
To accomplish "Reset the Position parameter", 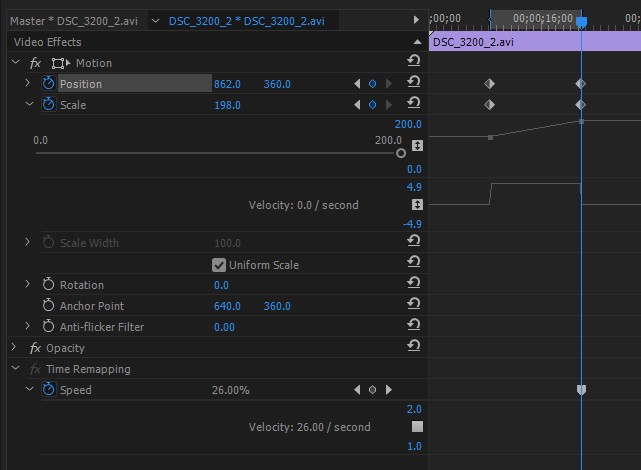I will [x=414, y=82].
